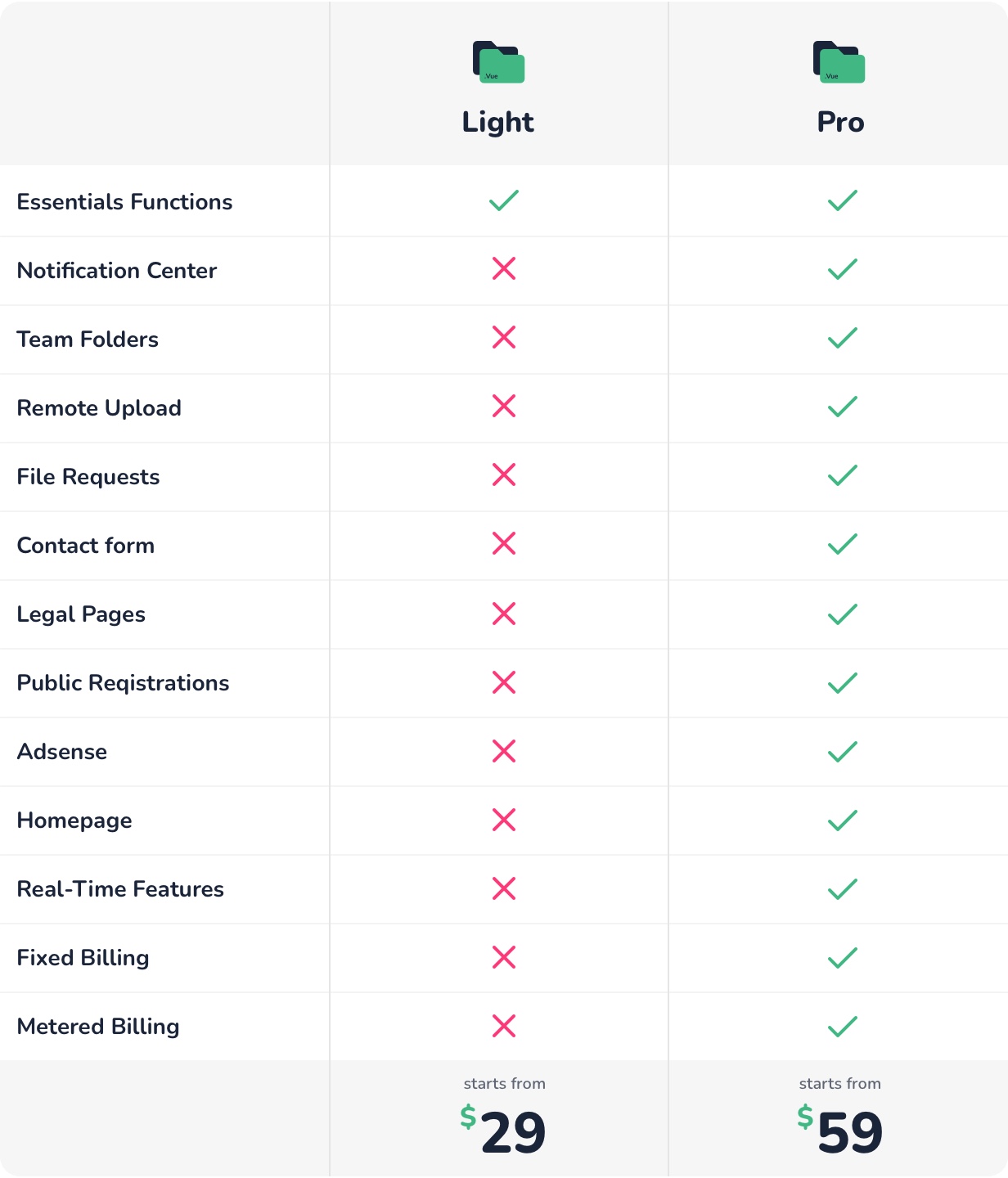Click the Pro checkmark for Metered Billing
Image resolution: width=1008 pixels, height=1178 pixels.
[843, 1027]
